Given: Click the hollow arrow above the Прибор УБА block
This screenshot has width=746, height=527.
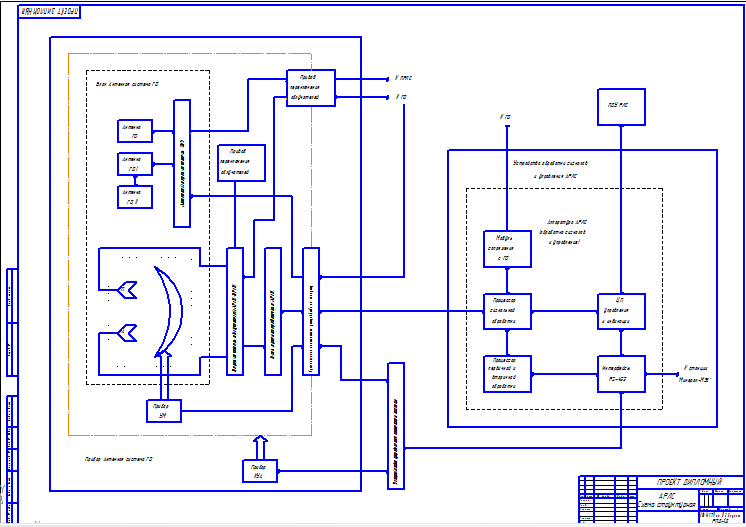Looking at the screenshot, I should click(260, 447).
